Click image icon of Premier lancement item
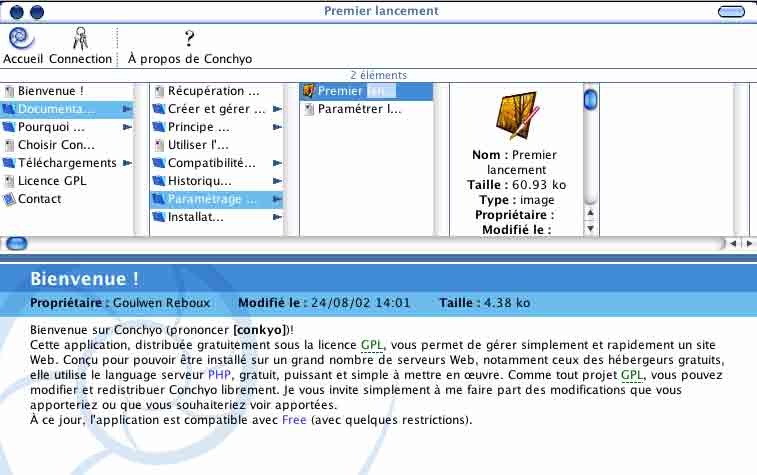Screen dimensions: 757x475 point(309,91)
